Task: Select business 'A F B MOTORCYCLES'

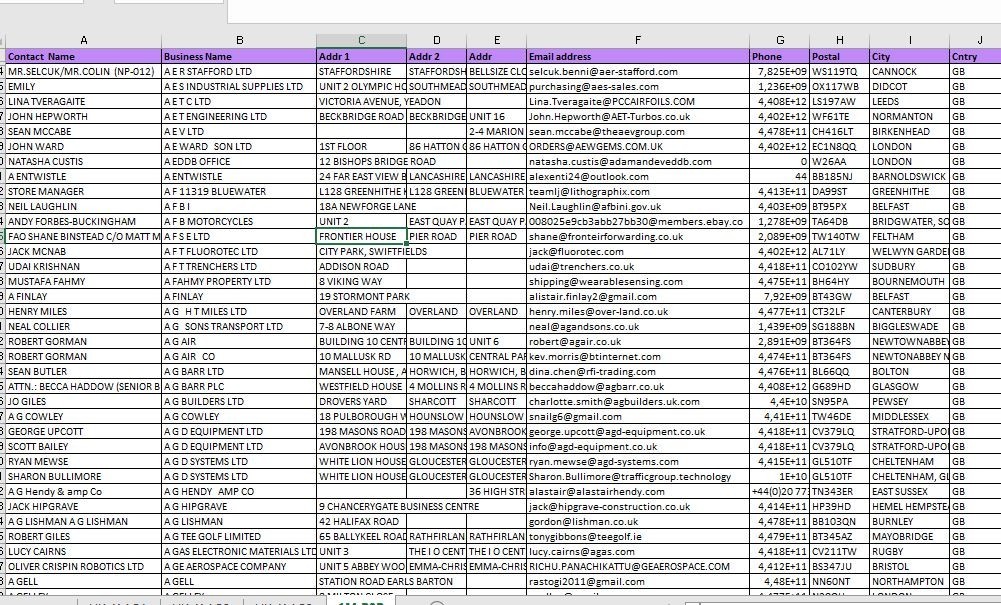Action: tap(239, 221)
